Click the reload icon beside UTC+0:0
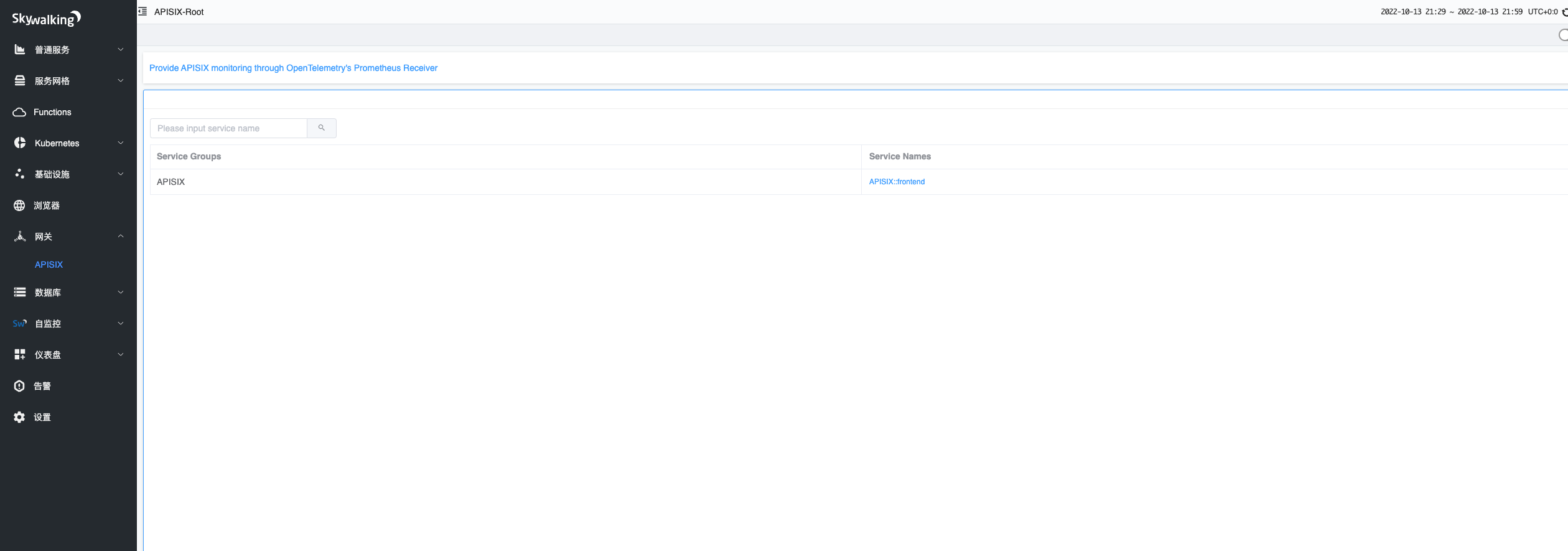1568x551 pixels. 1564,12
